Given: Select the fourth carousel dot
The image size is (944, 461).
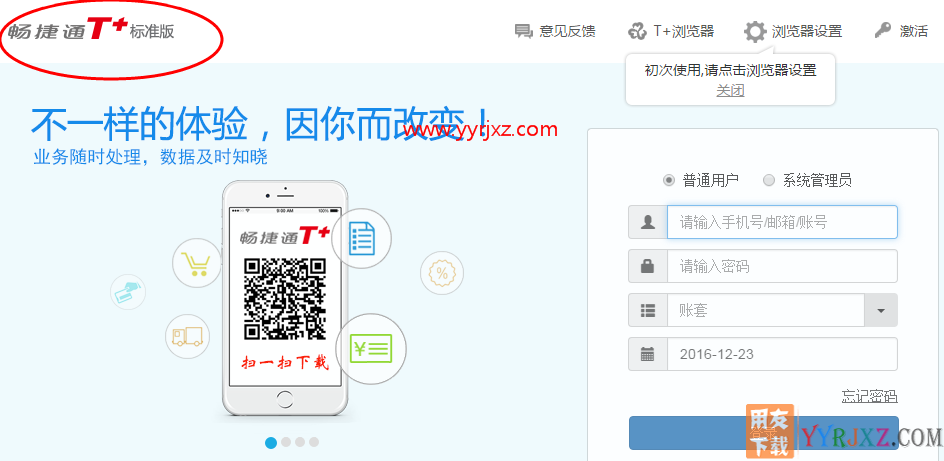Looking at the screenshot, I should click(x=314, y=442).
